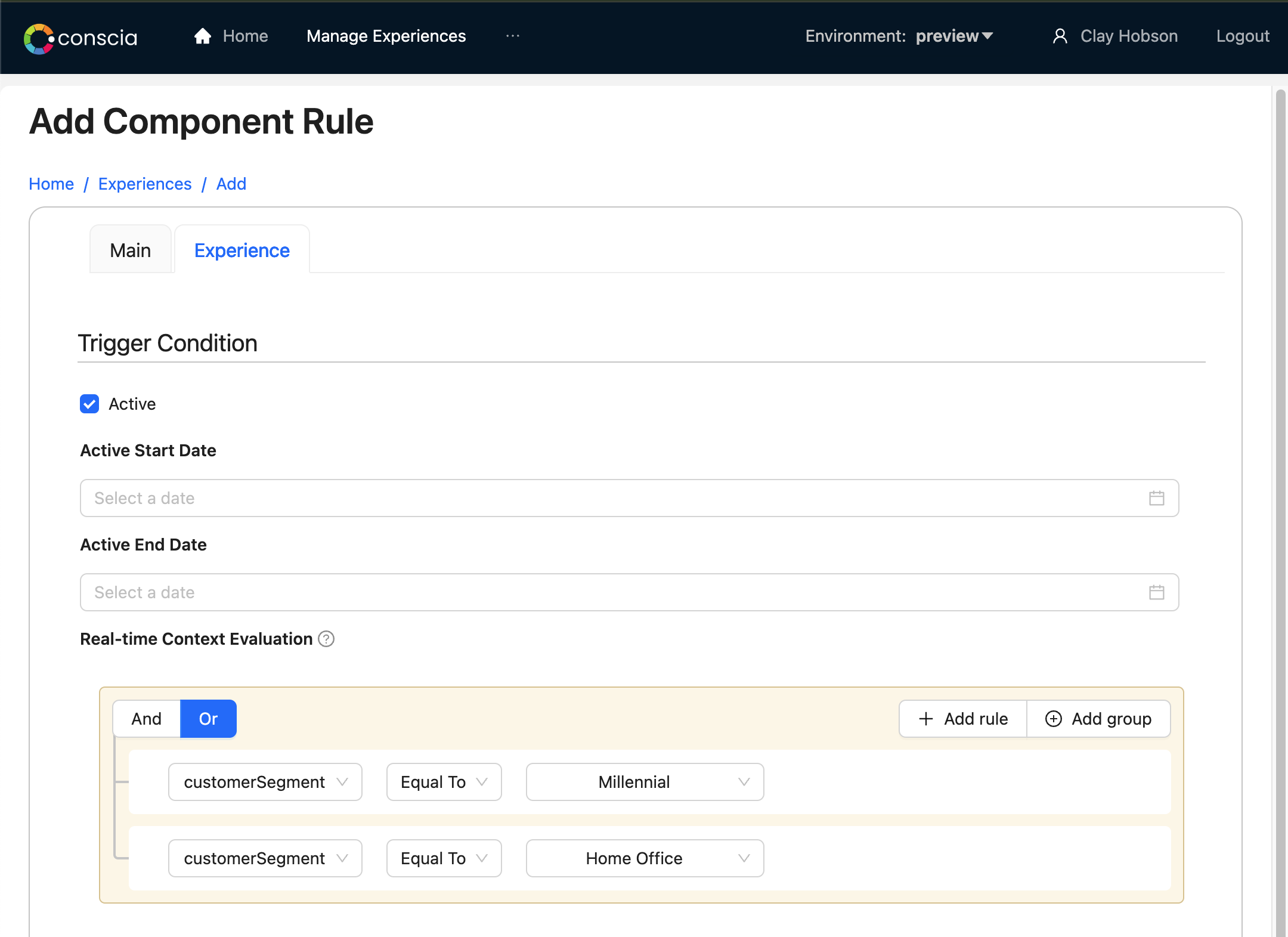The image size is (1288, 937).
Task: Click the user profile icon
Action: [x=1060, y=36]
